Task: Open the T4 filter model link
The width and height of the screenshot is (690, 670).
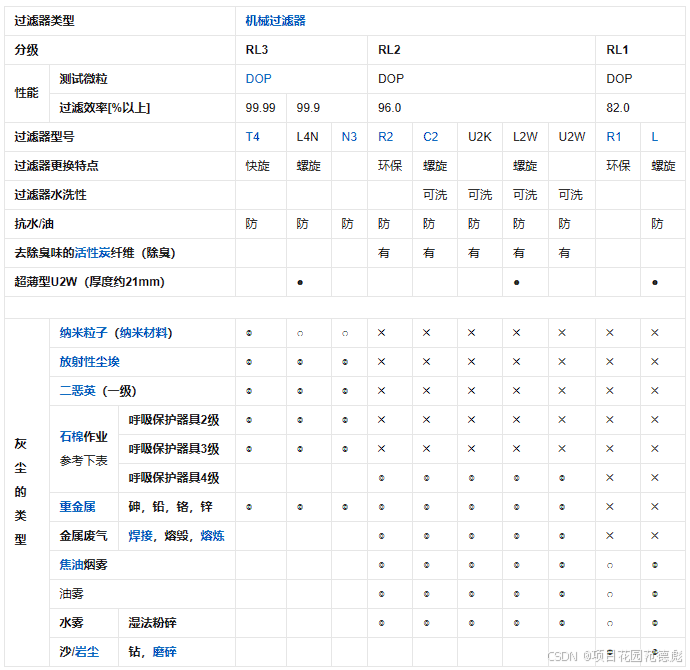Action: tap(253, 137)
